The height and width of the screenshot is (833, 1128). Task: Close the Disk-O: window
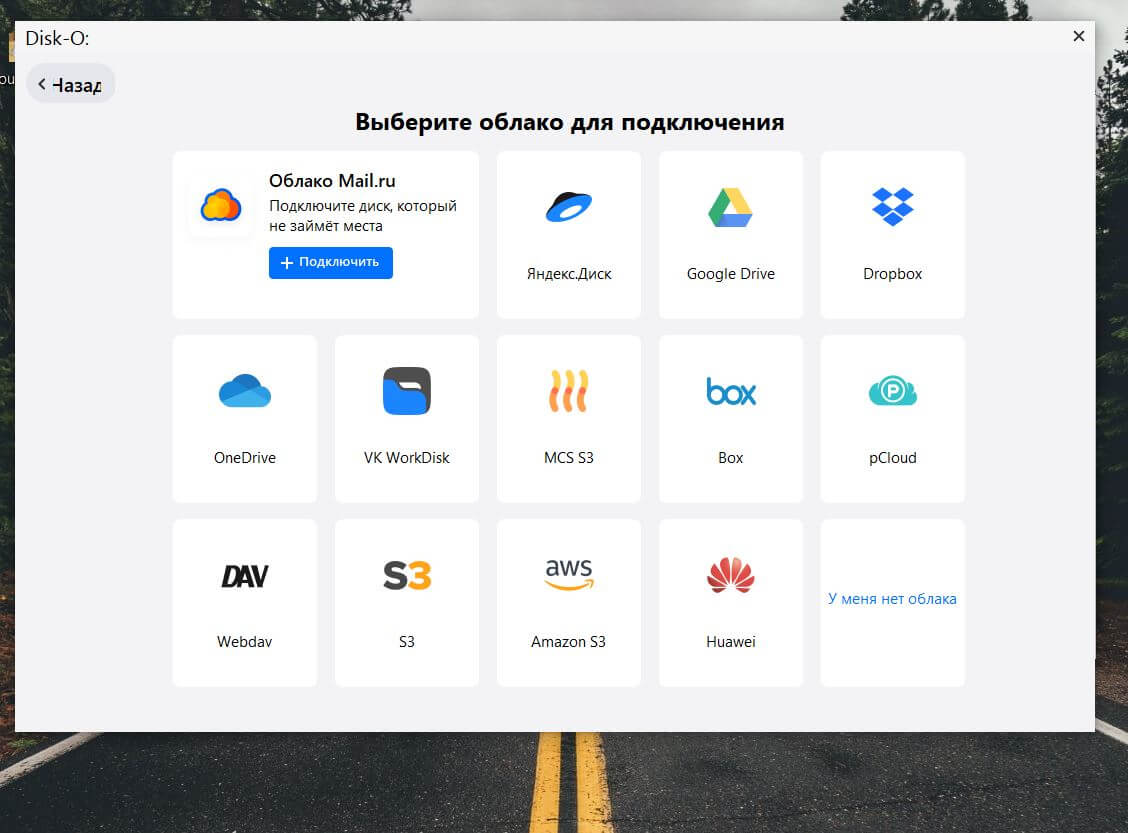(1078, 36)
